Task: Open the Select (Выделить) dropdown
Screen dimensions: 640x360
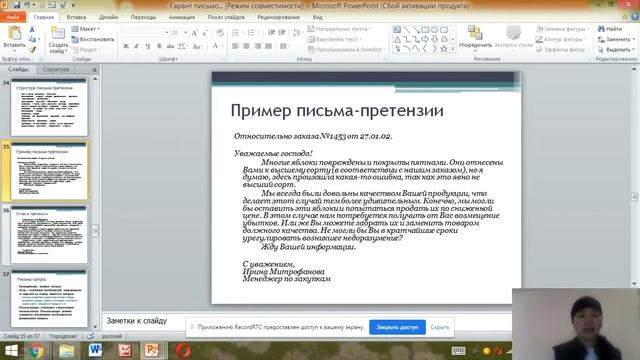Action: (616, 49)
